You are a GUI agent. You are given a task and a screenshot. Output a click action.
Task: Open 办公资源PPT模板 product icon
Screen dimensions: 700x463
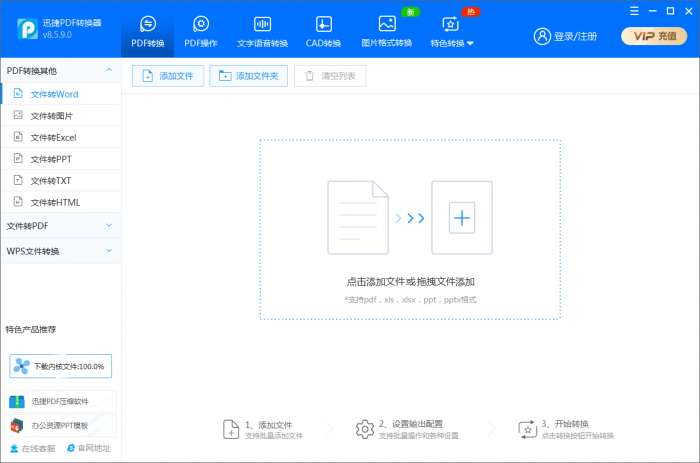click(17, 425)
